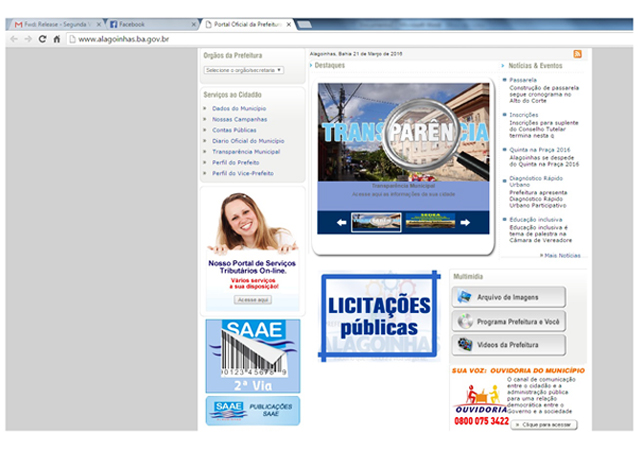This screenshot has height=449, width=638.
Task: Switch to the Fwd: Release Gmail tab
Action: pos(55,24)
